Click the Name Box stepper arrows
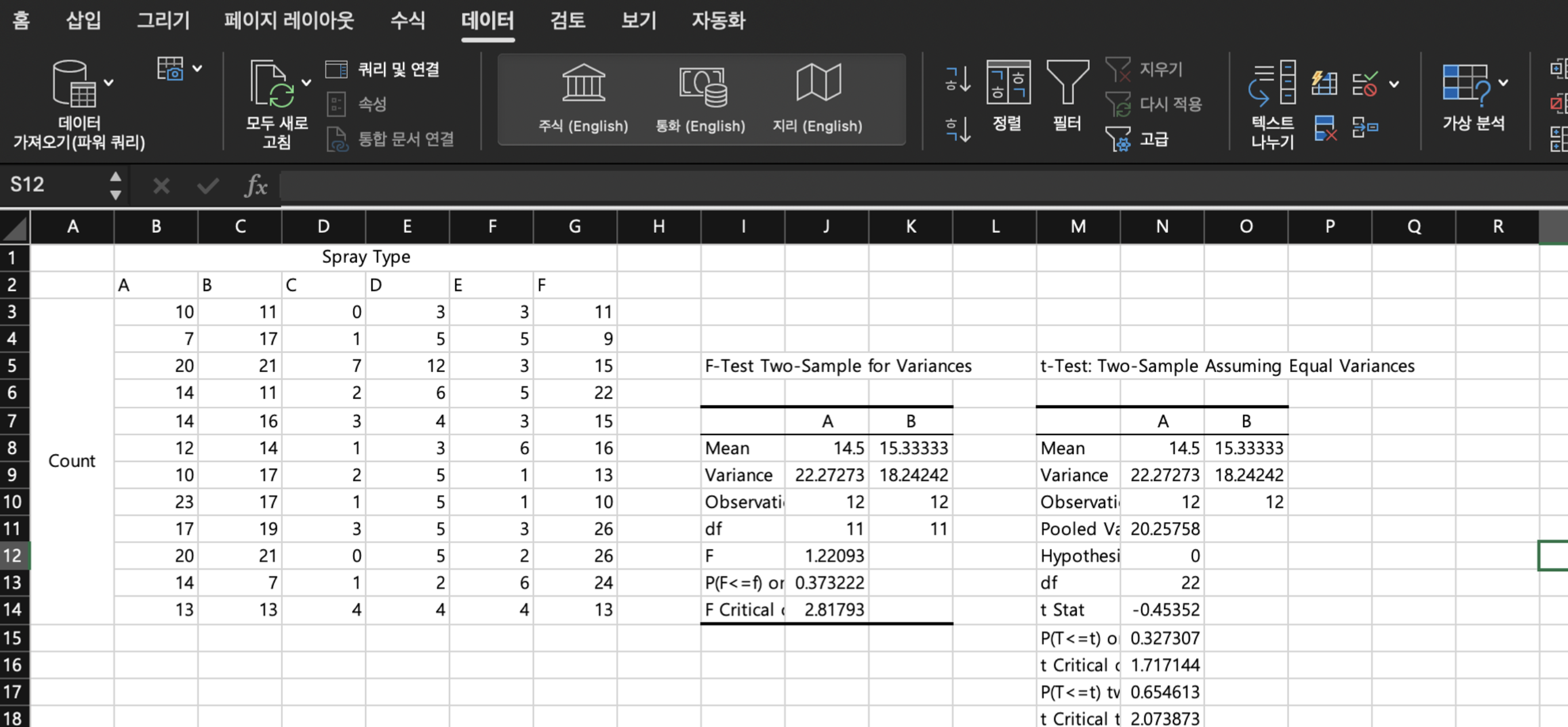Image resolution: width=1568 pixels, height=727 pixels. 115,185
